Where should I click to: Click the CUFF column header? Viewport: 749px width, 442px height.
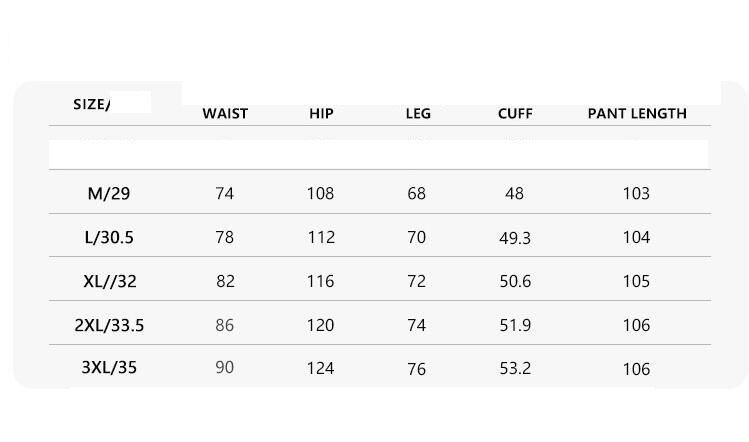pyautogui.click(x=515, y=113)
